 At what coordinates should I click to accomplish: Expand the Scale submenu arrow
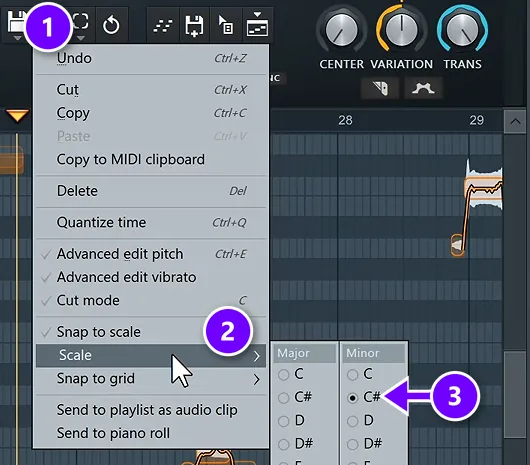click(x=257, y=356)
